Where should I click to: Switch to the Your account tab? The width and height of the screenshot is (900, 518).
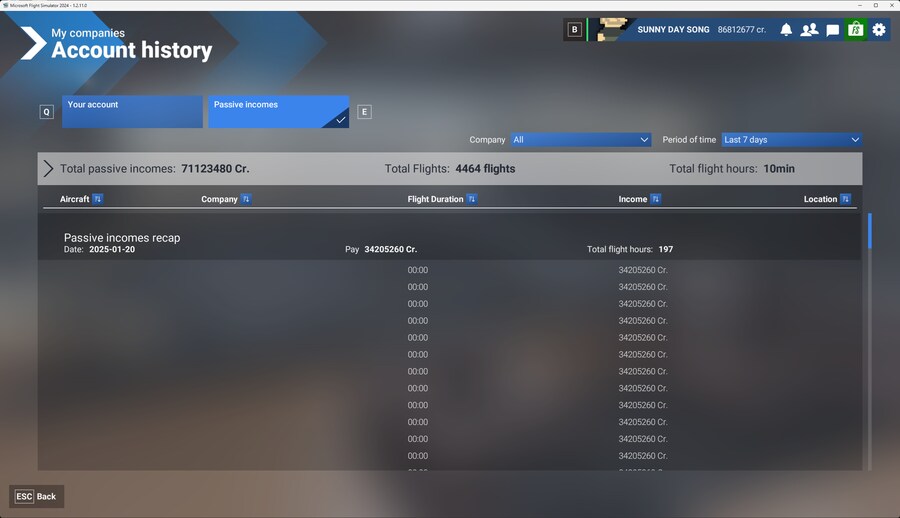(x=132, y=112)
